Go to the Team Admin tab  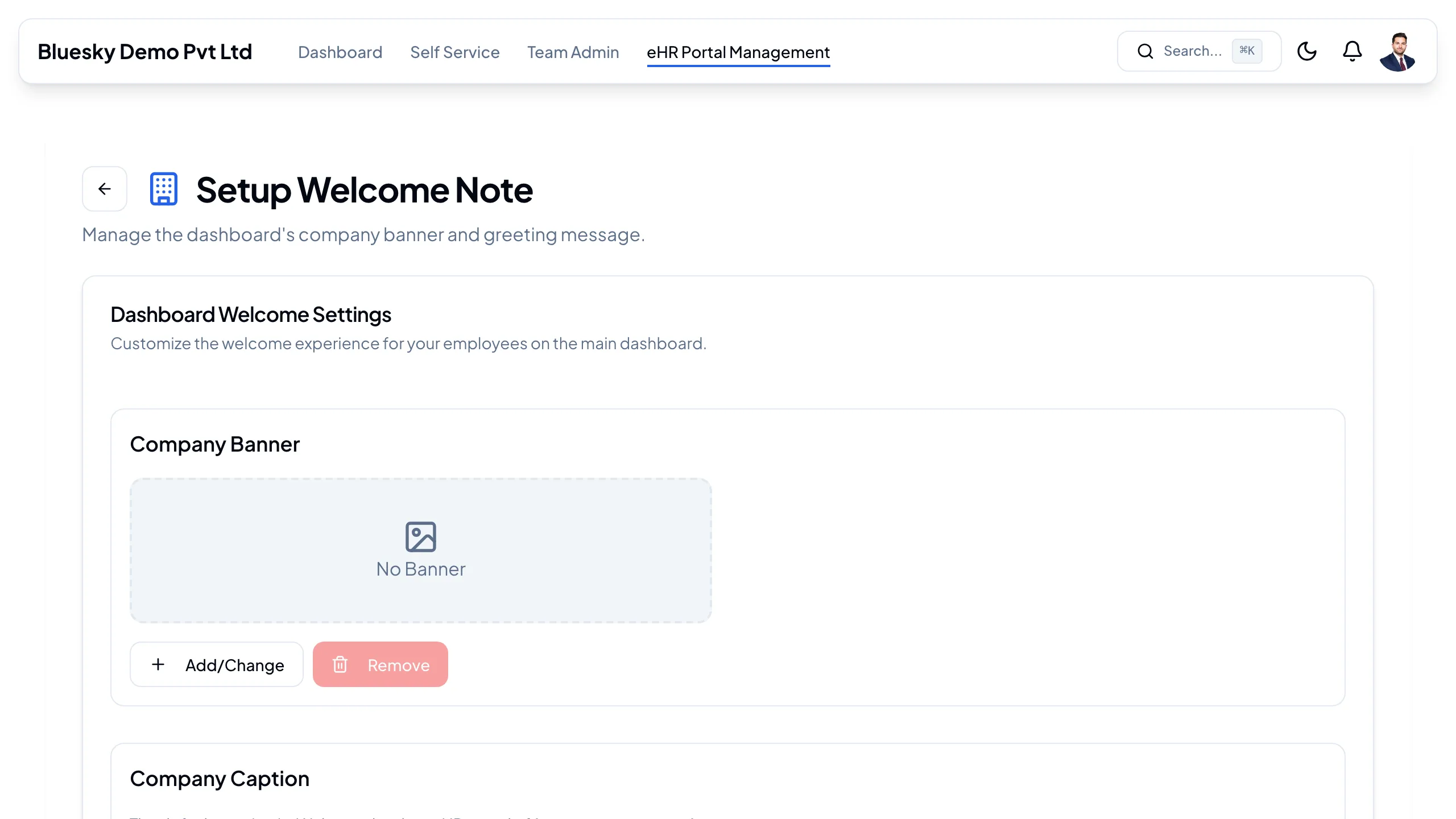tap(573, 52)
